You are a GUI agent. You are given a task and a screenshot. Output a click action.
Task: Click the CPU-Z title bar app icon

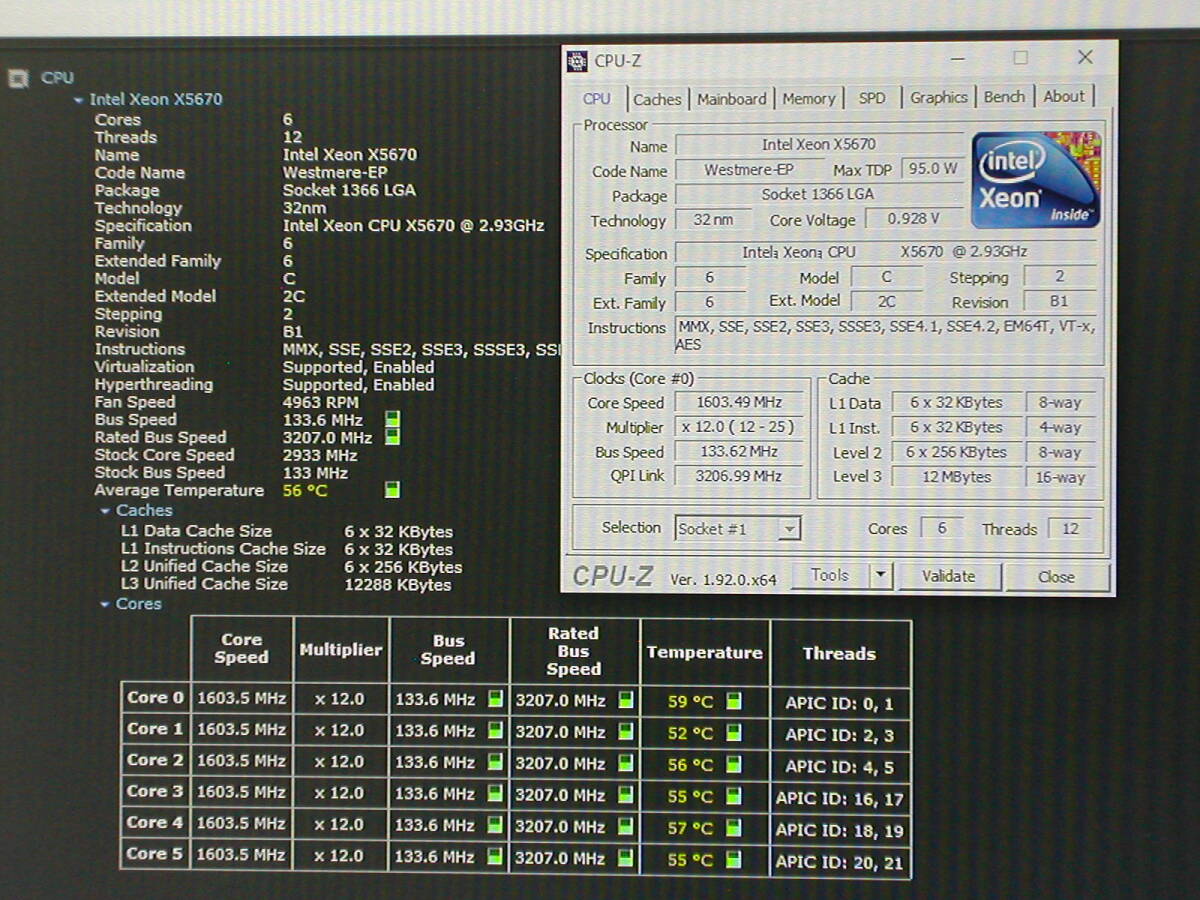(x=577, y=61)
